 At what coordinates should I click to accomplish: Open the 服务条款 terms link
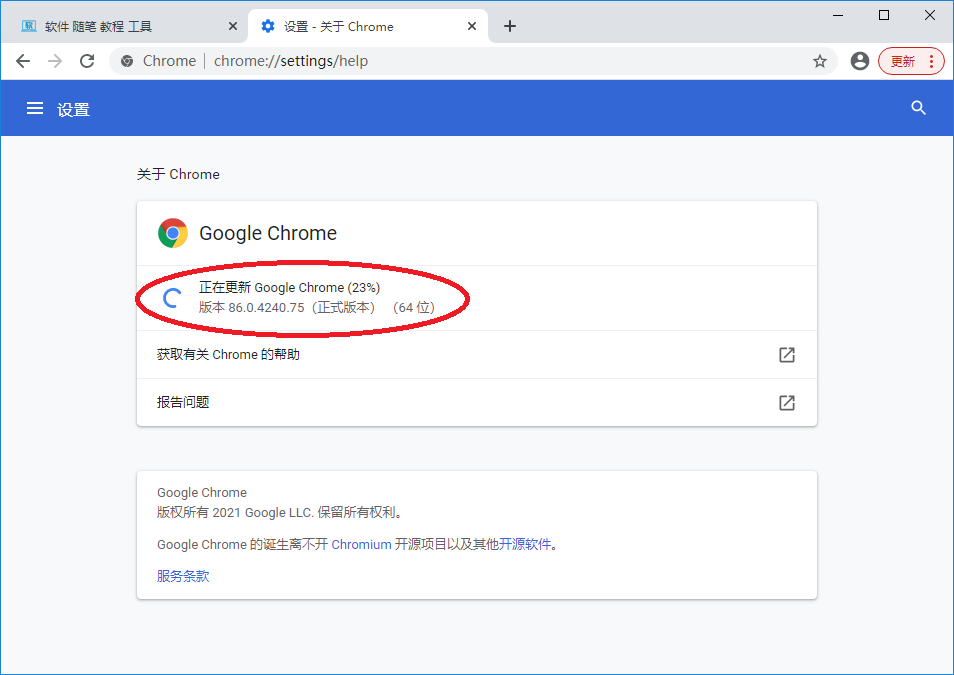pos(183,576)
